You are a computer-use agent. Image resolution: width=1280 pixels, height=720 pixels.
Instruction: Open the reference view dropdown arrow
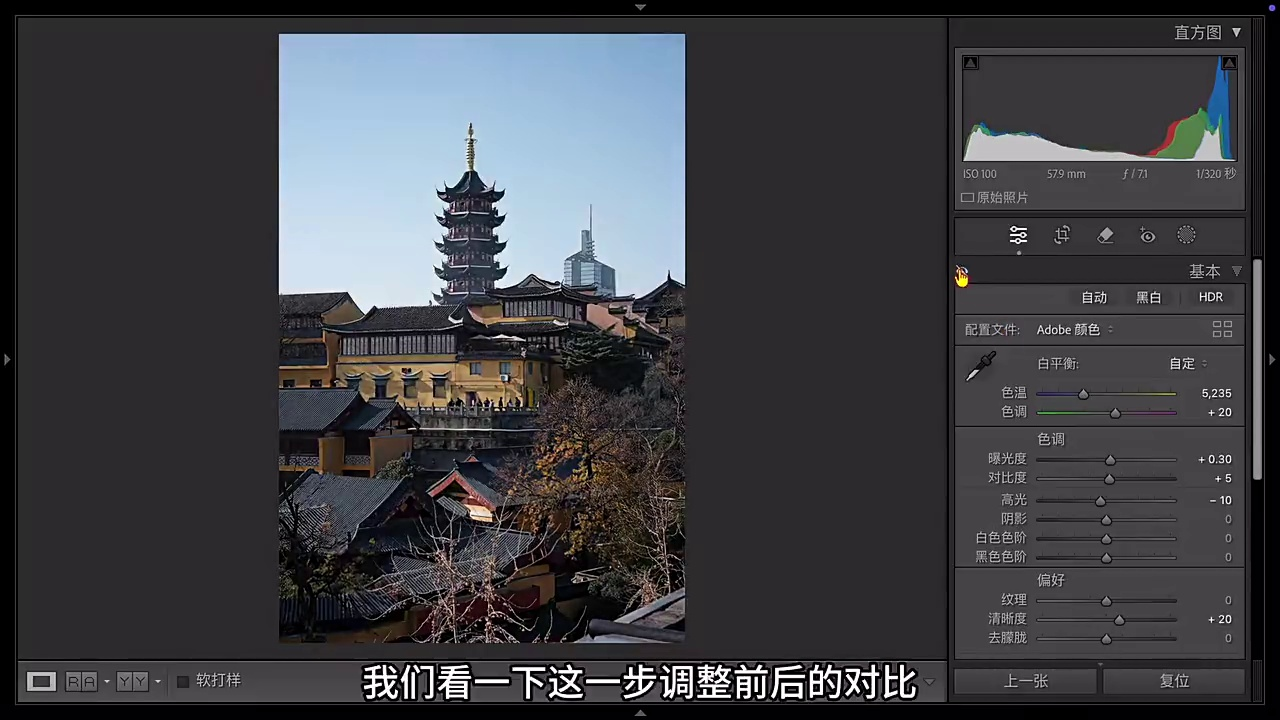(x=106, y=682)
